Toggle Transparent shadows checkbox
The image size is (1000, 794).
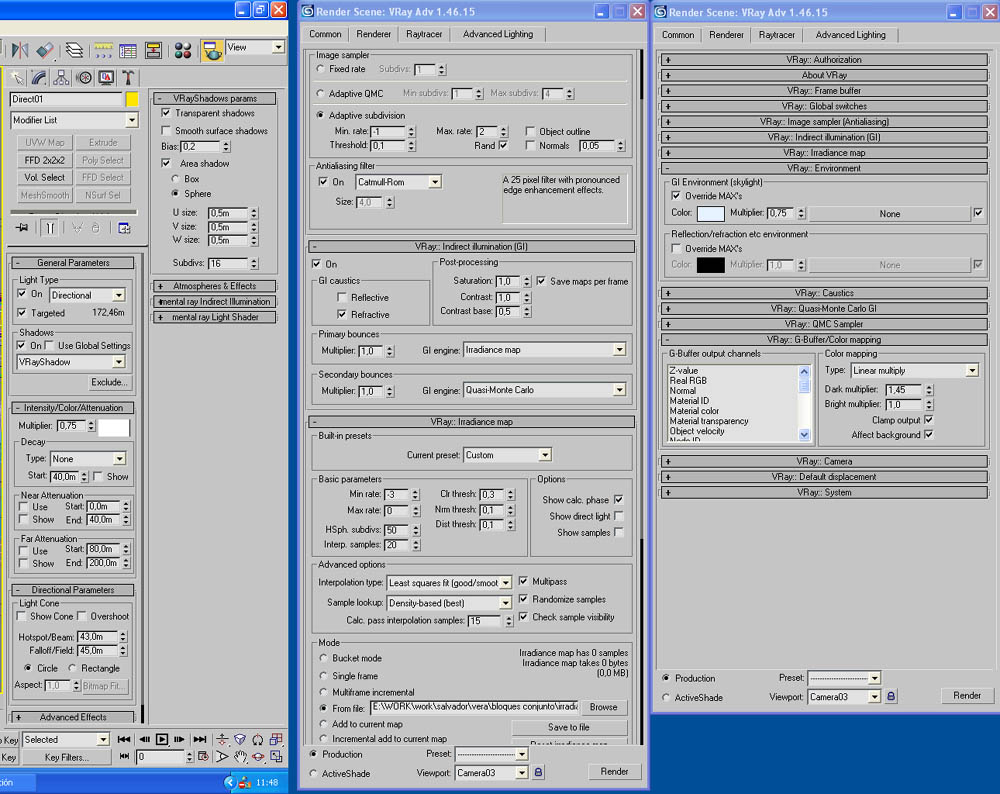click(x=166, y=113)
